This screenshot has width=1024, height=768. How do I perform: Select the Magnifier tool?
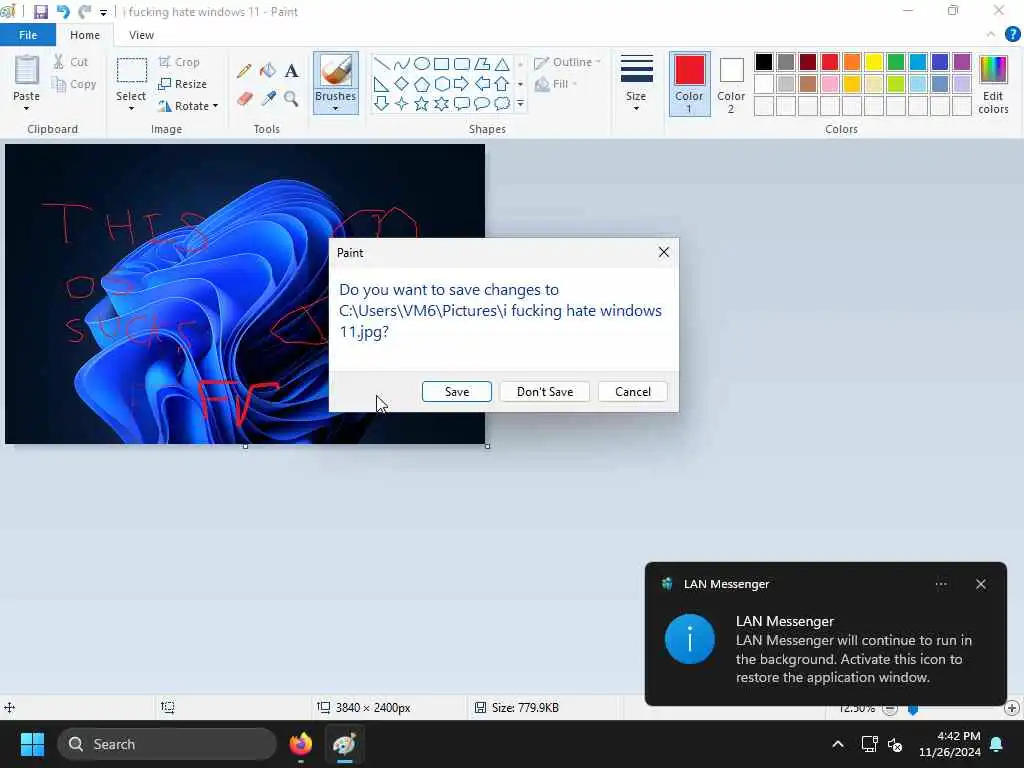(291, 99)
